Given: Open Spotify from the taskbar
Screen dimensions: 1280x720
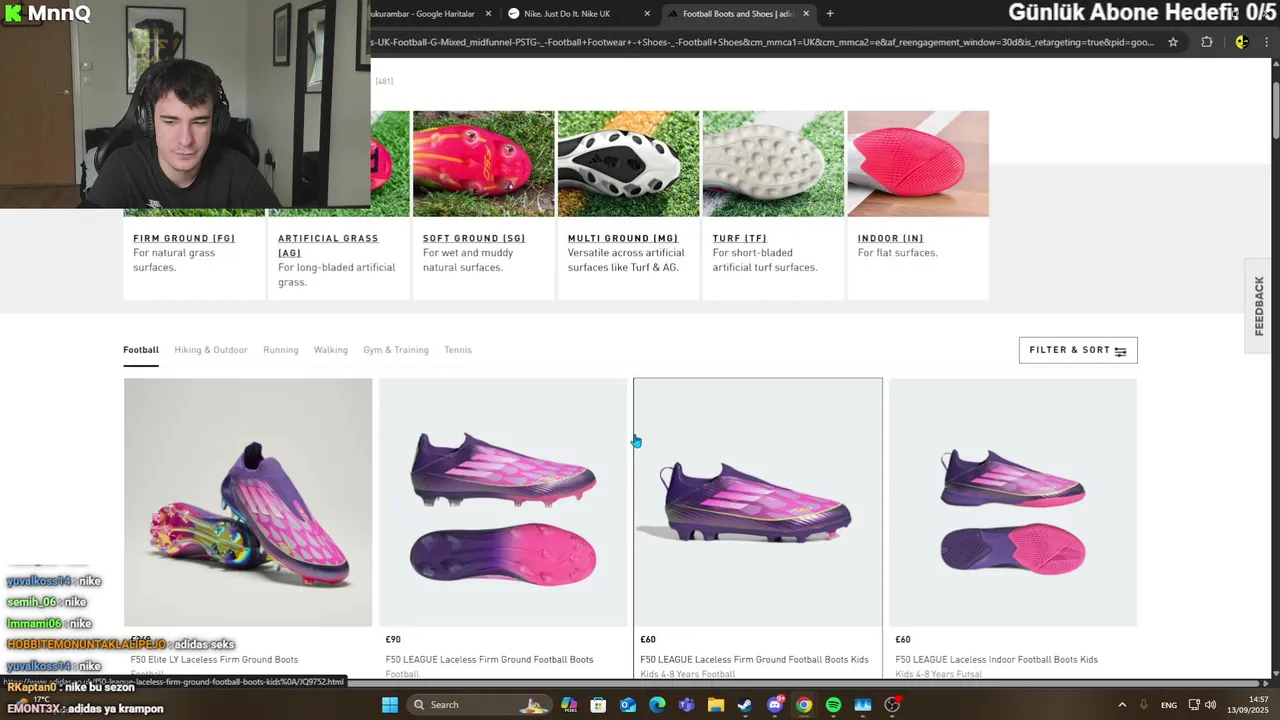Looking at the screenshot, I should [x=833, y=705].
